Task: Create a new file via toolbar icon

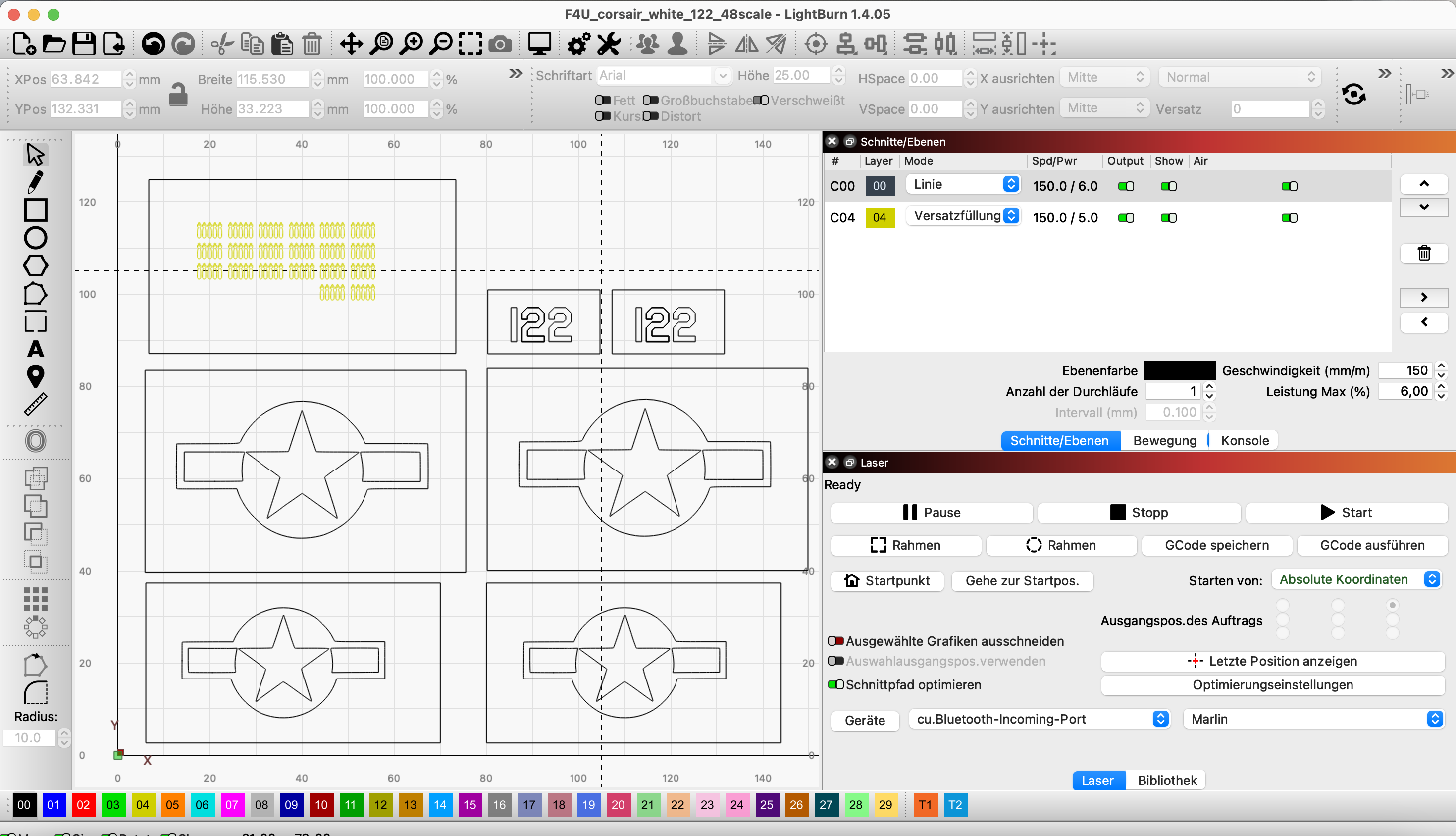Action: (x=24, y=44)
